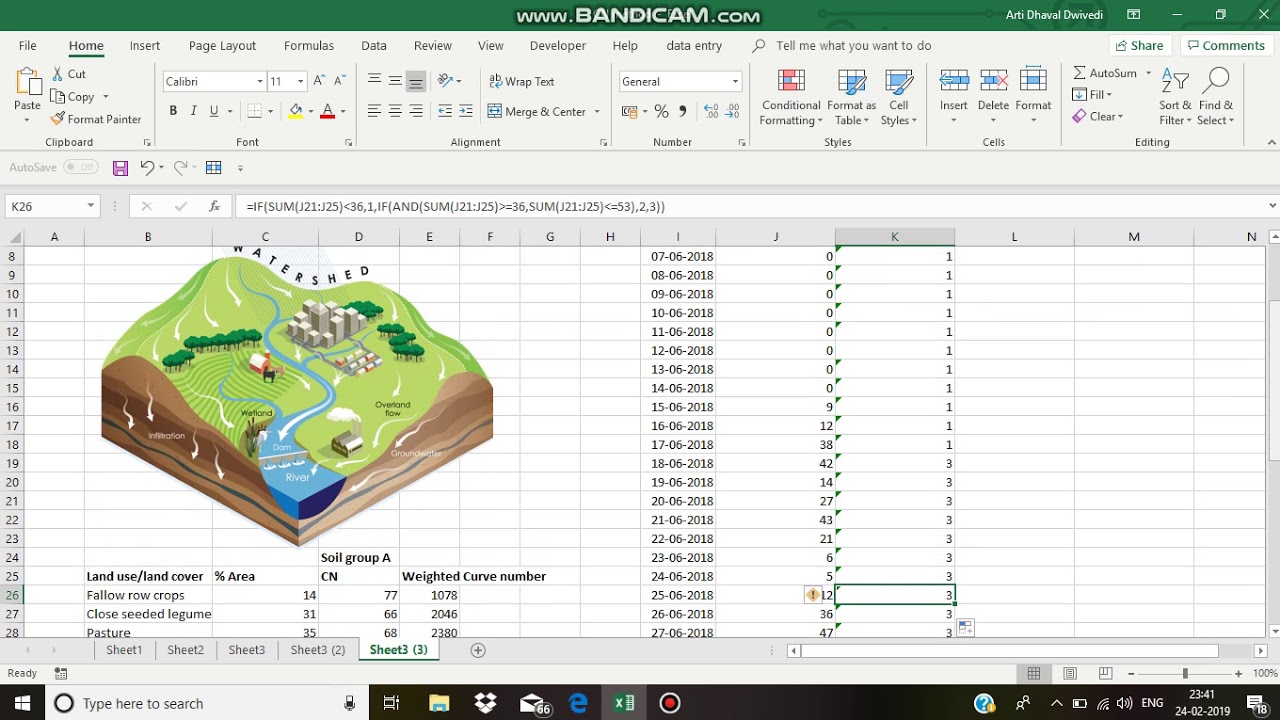
Task: Open the Formulas ribbon tab
Action: click(308, 45)
